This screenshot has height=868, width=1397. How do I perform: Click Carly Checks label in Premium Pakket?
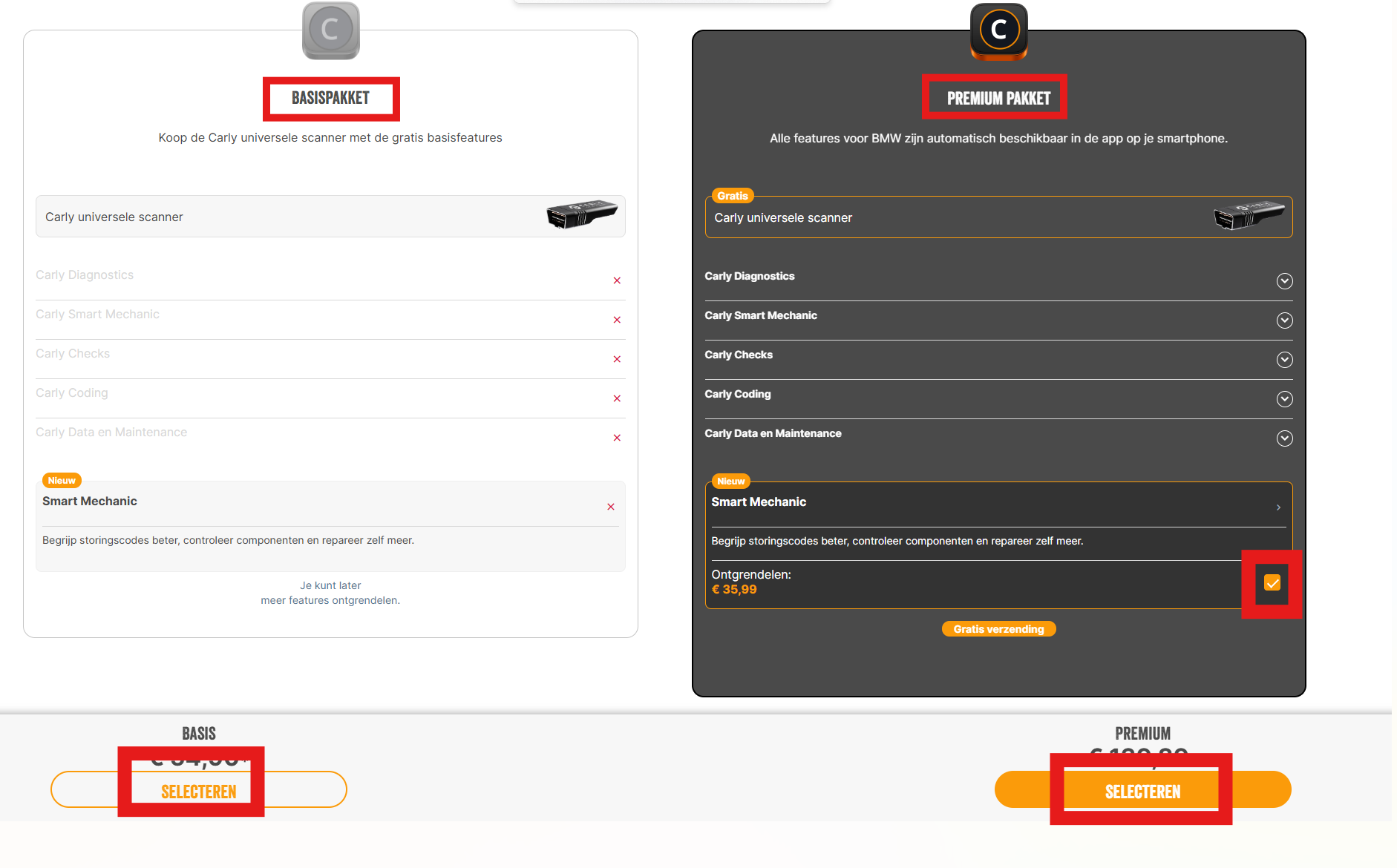click(x=739, y=355)
